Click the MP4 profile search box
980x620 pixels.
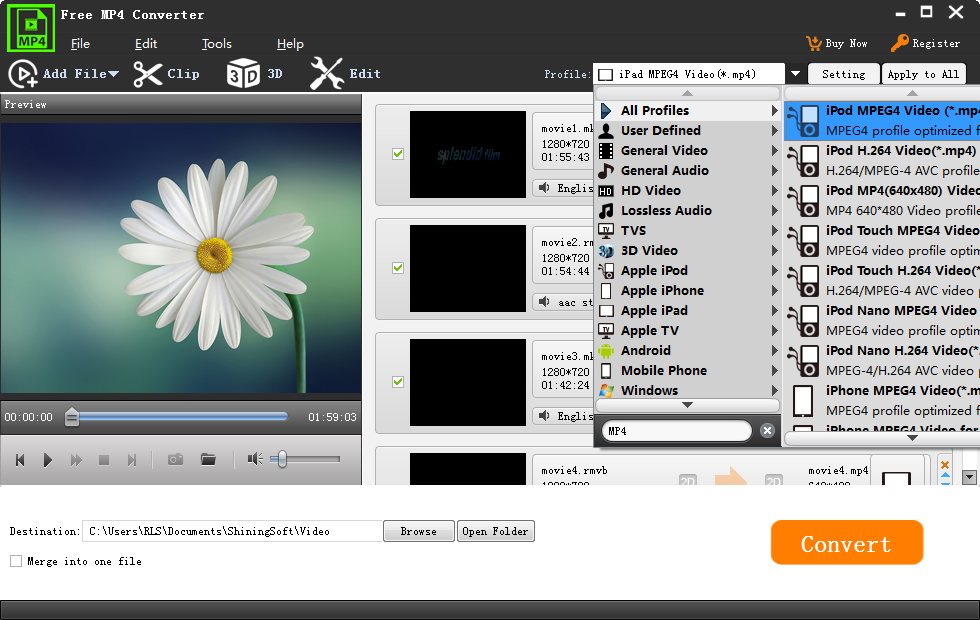(x=676, y=431)
